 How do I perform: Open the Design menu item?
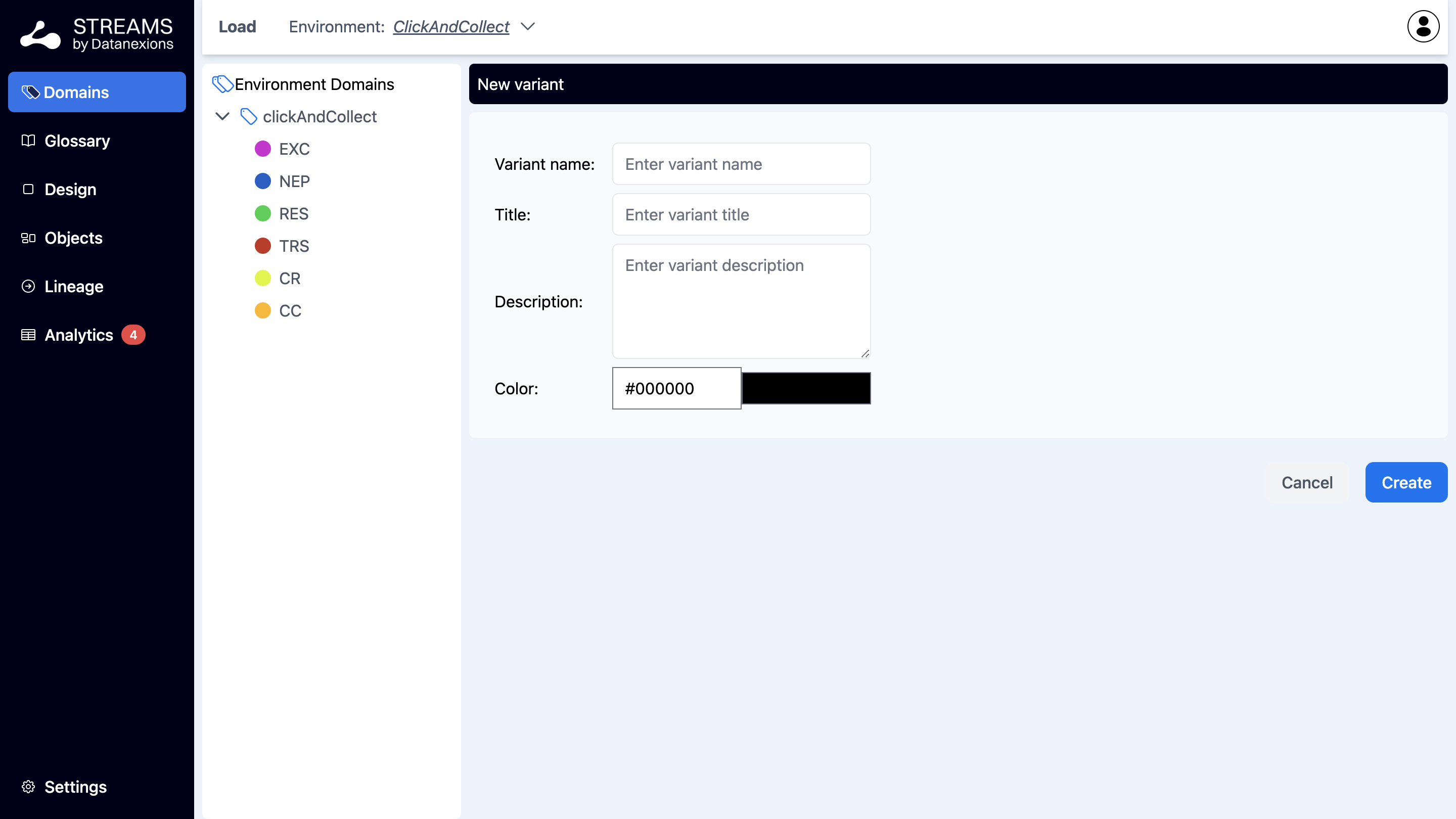tap(70, 190)
